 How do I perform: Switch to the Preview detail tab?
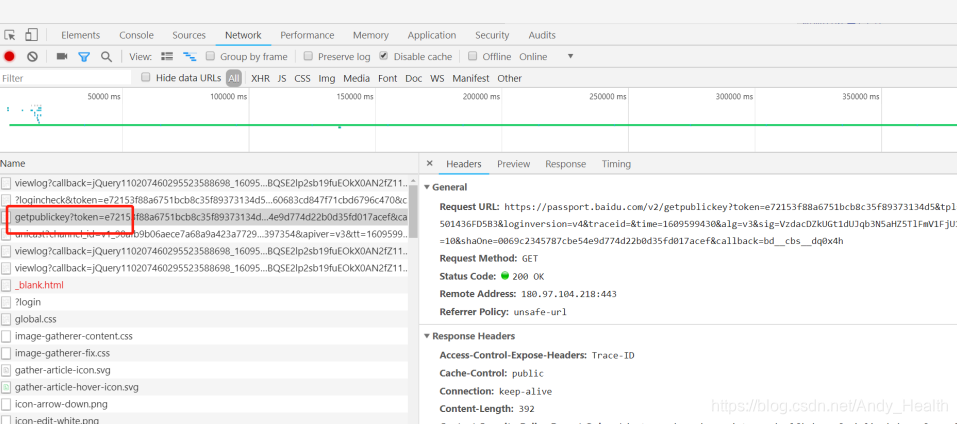click(x=513, y=164)
